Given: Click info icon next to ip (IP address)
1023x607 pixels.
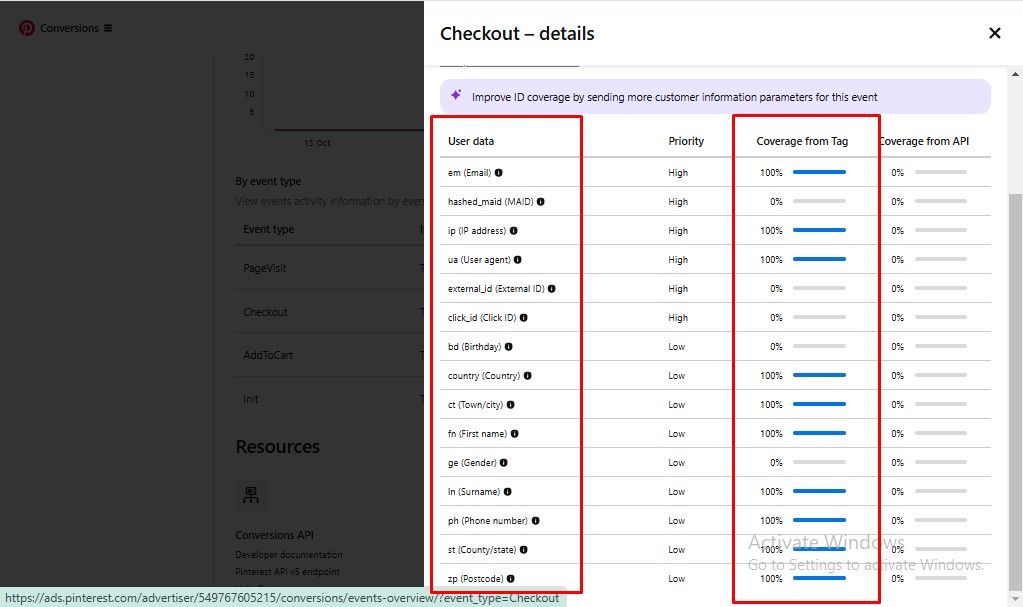Looking at the screenshot, I should [514, 231].
